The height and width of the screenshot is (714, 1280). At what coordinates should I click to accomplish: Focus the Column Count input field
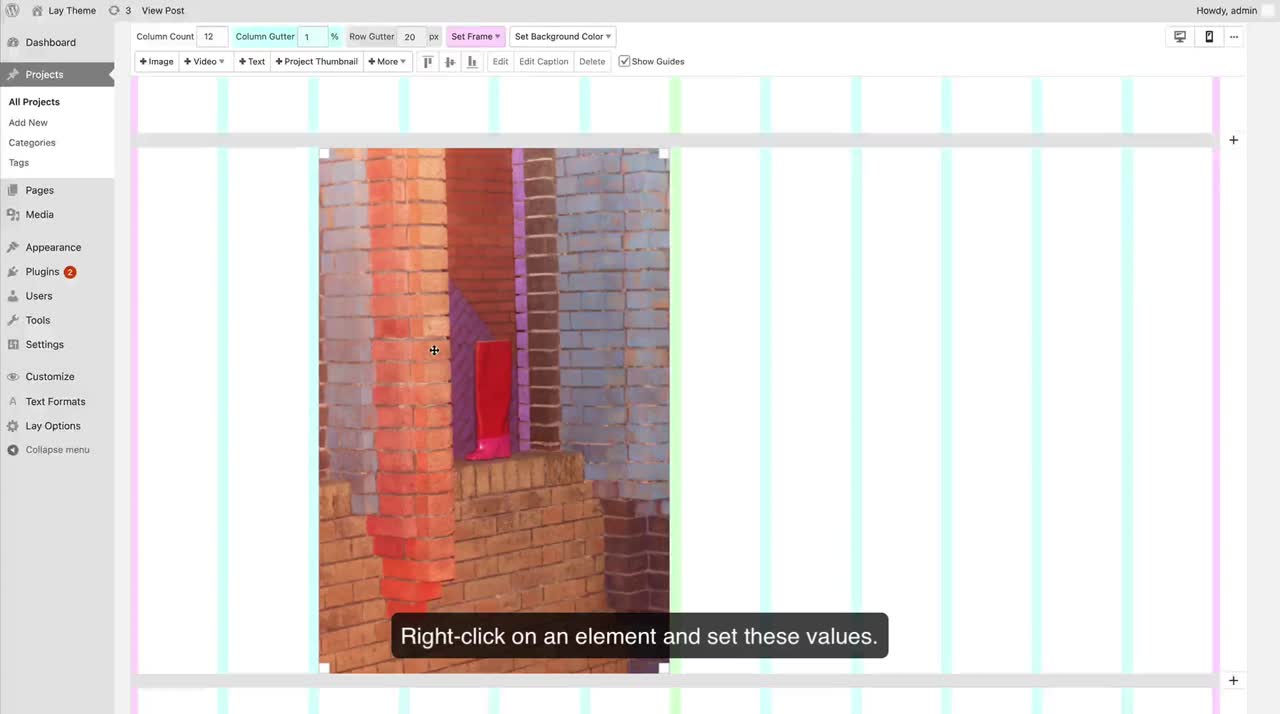(x=212, y=36)
